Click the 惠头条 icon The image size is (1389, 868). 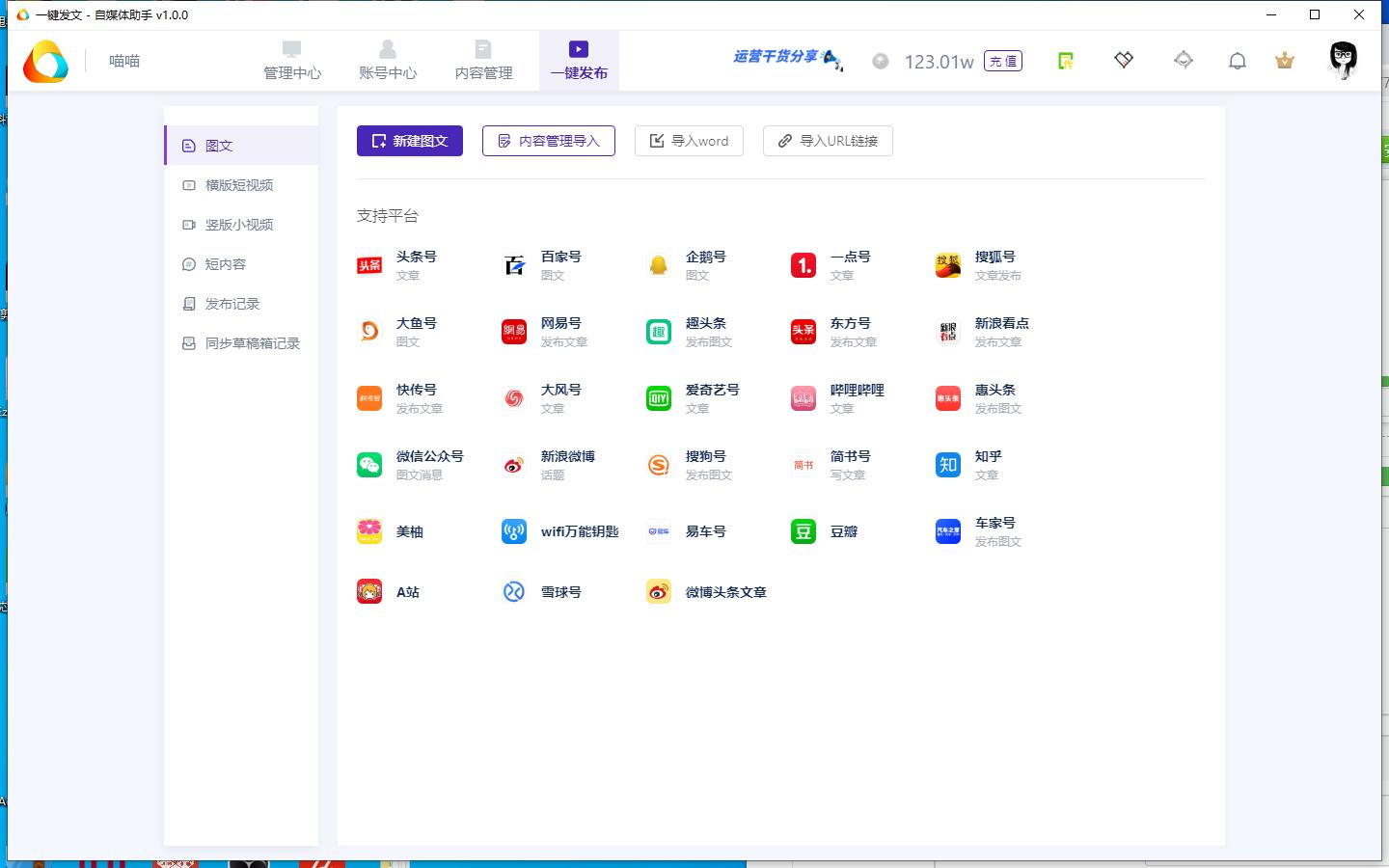[948, 398]
